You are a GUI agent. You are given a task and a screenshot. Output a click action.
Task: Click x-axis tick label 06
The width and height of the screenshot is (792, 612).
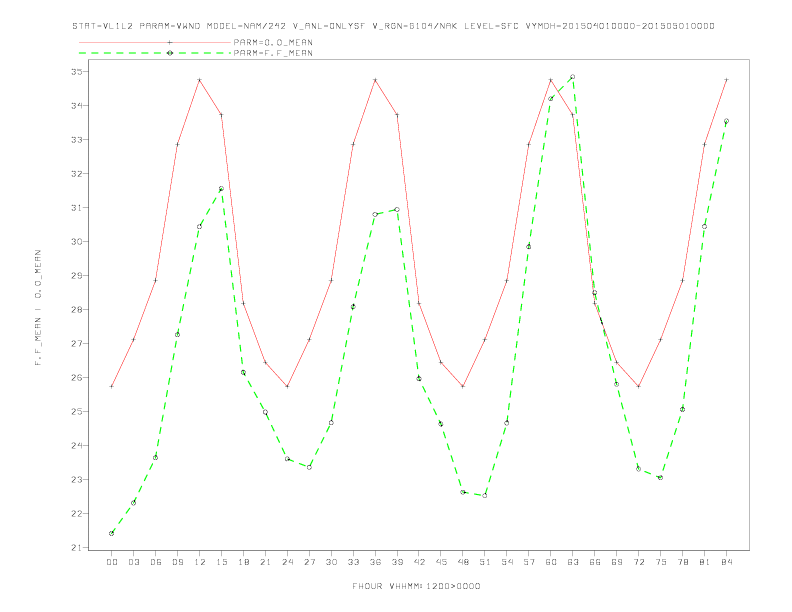pyautogui.click(x=156, y=562)
